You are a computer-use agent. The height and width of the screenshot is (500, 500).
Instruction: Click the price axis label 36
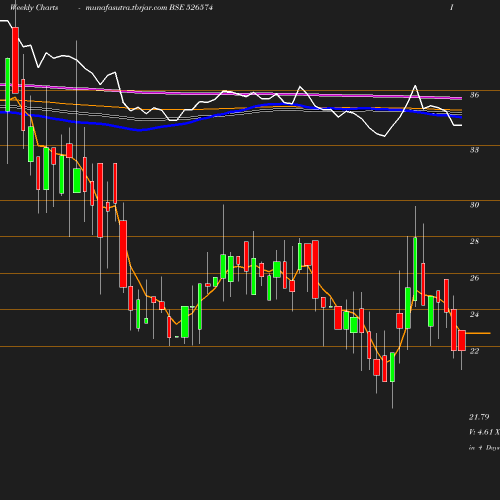tap(474, 95)
